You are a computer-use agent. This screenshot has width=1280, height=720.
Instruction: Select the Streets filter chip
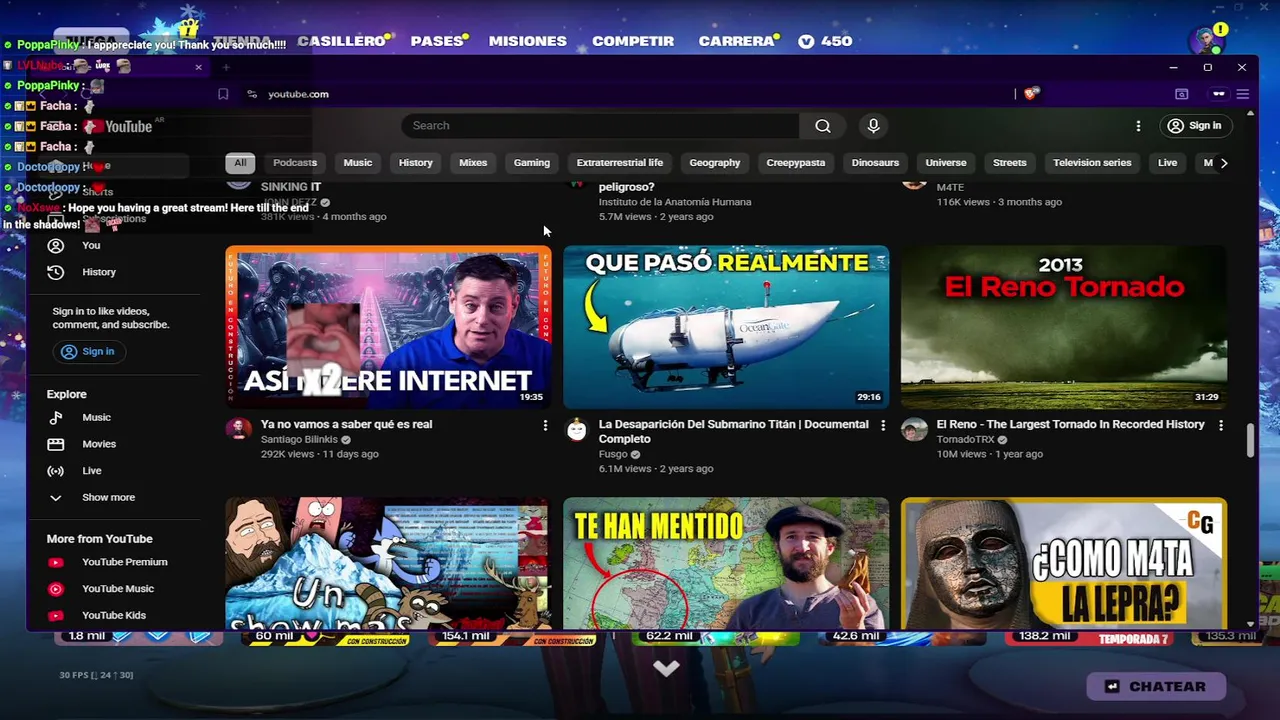click(1010, 163)
